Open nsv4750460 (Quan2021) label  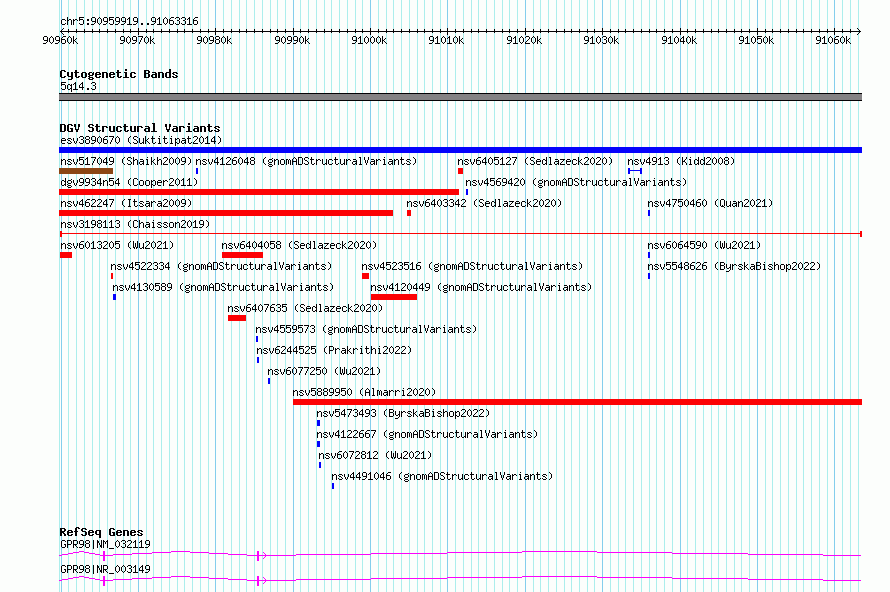coord(710,203)
